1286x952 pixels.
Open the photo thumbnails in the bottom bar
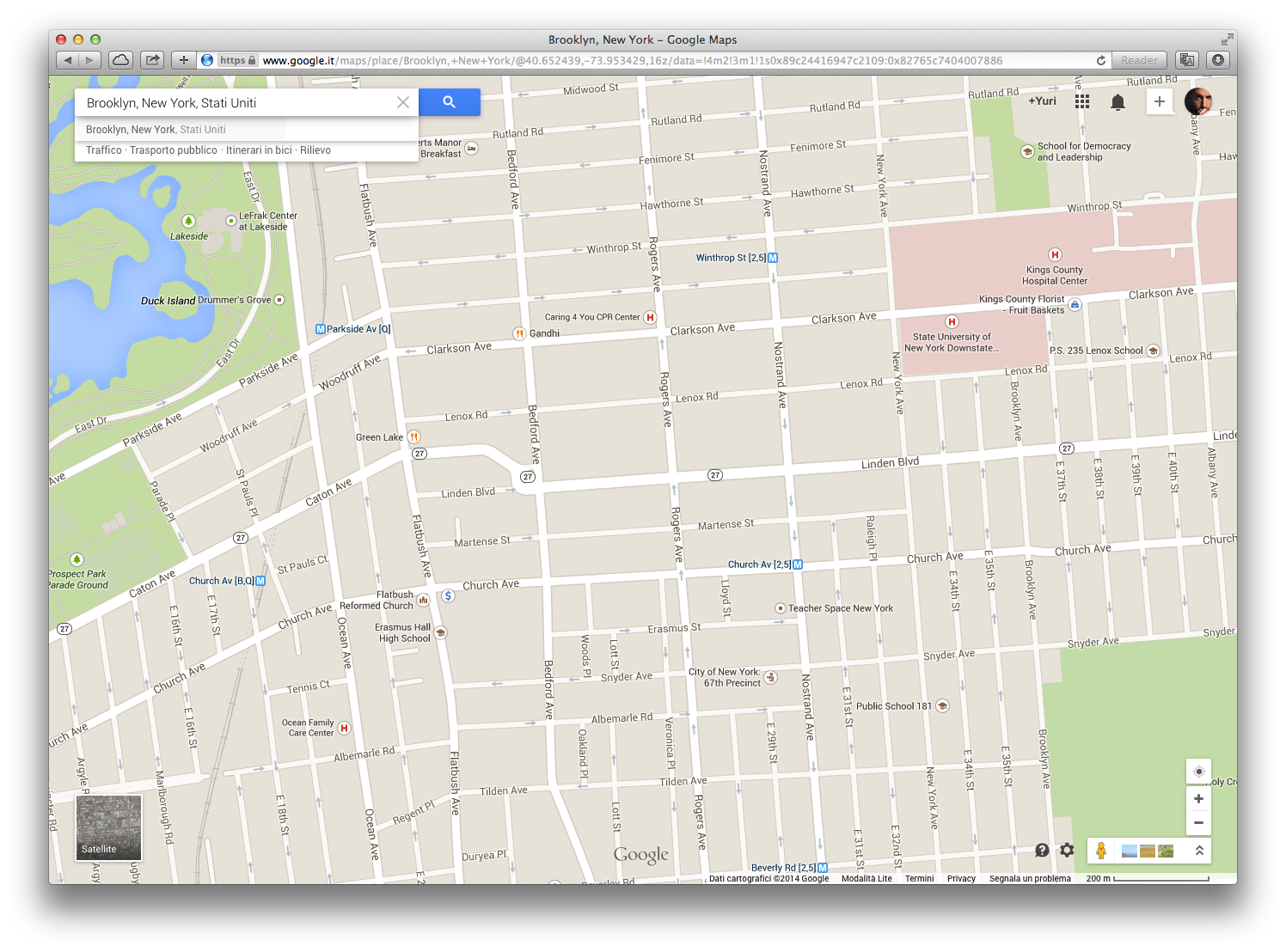pos(1148,851)
